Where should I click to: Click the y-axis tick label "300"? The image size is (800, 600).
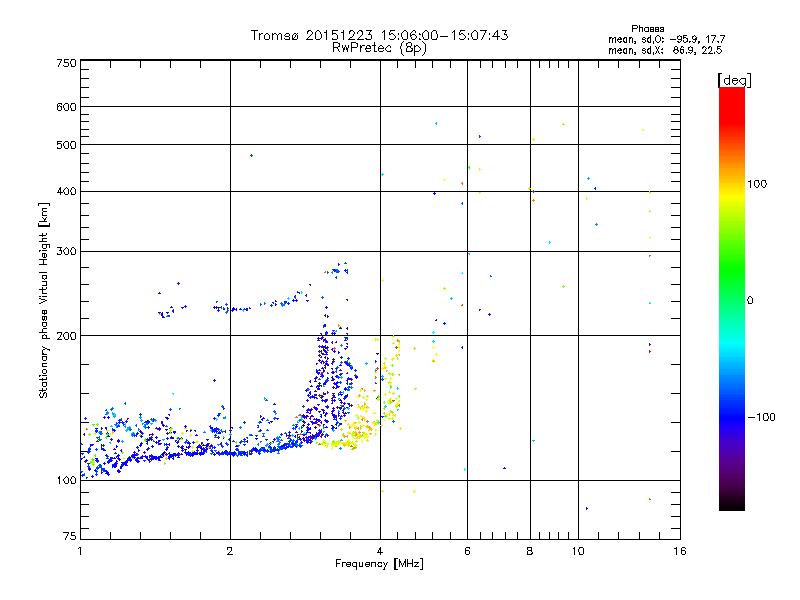[x=66, y=251]
